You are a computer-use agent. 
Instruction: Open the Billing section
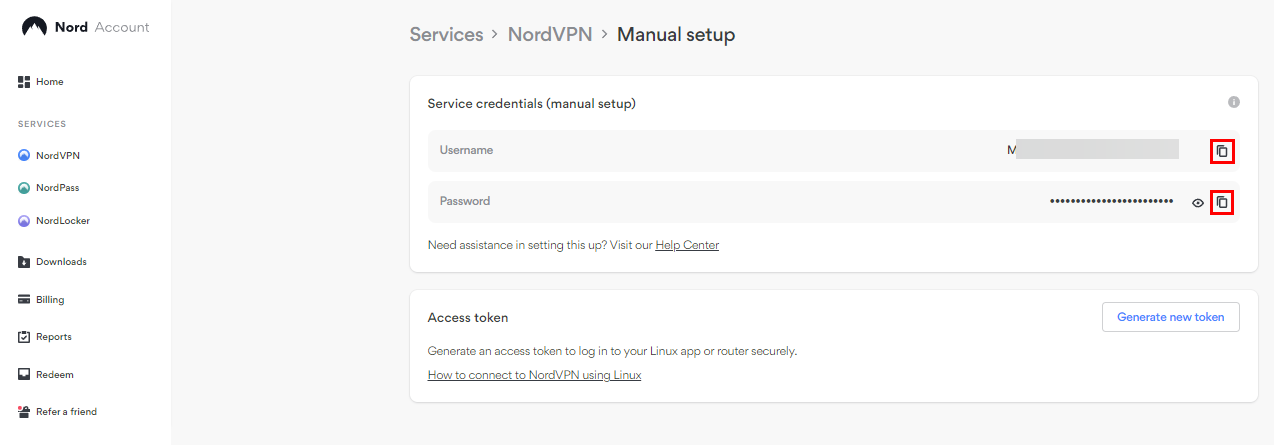click(50, 299)
